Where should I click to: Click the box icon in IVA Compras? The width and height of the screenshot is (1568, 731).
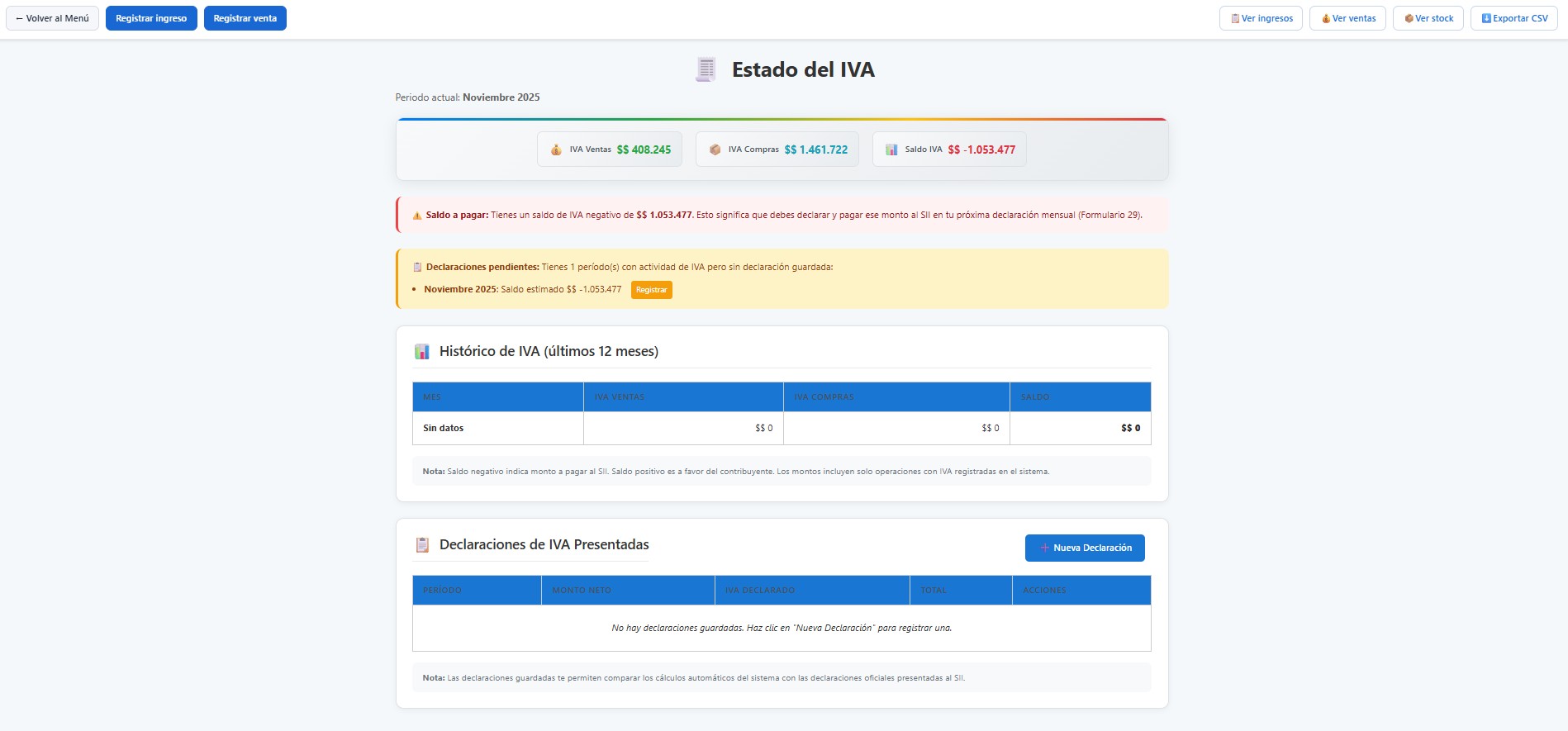[715, 150]
